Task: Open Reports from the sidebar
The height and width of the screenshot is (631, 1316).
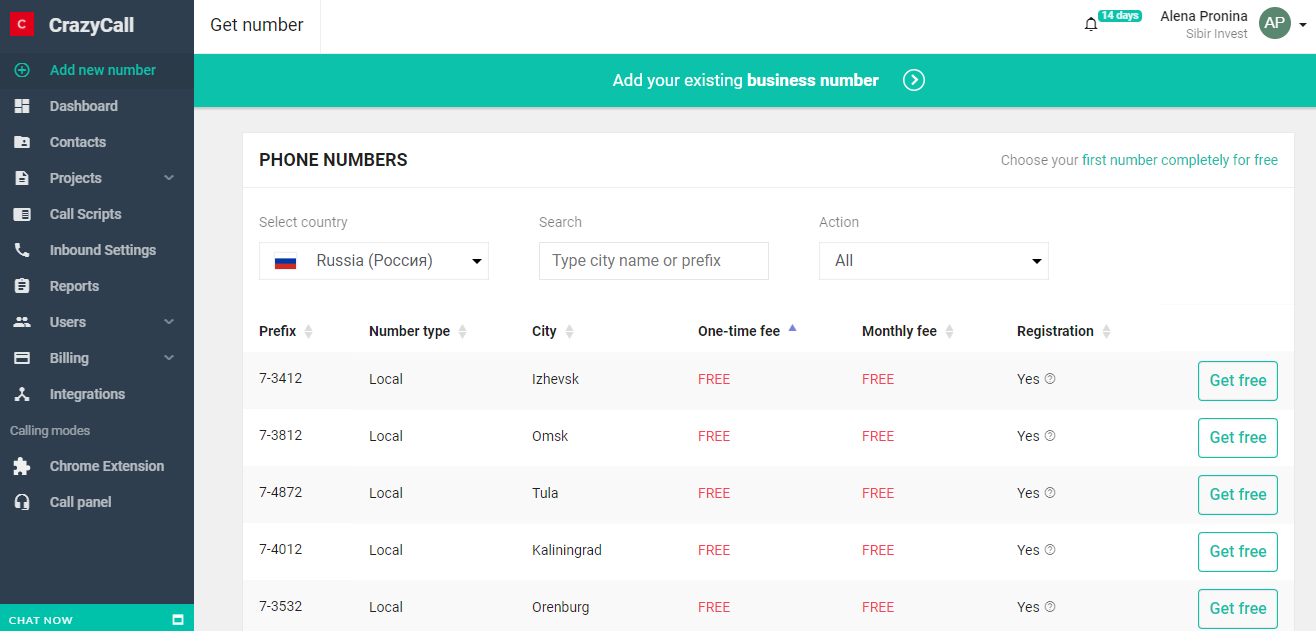Action: coord(74,286)
